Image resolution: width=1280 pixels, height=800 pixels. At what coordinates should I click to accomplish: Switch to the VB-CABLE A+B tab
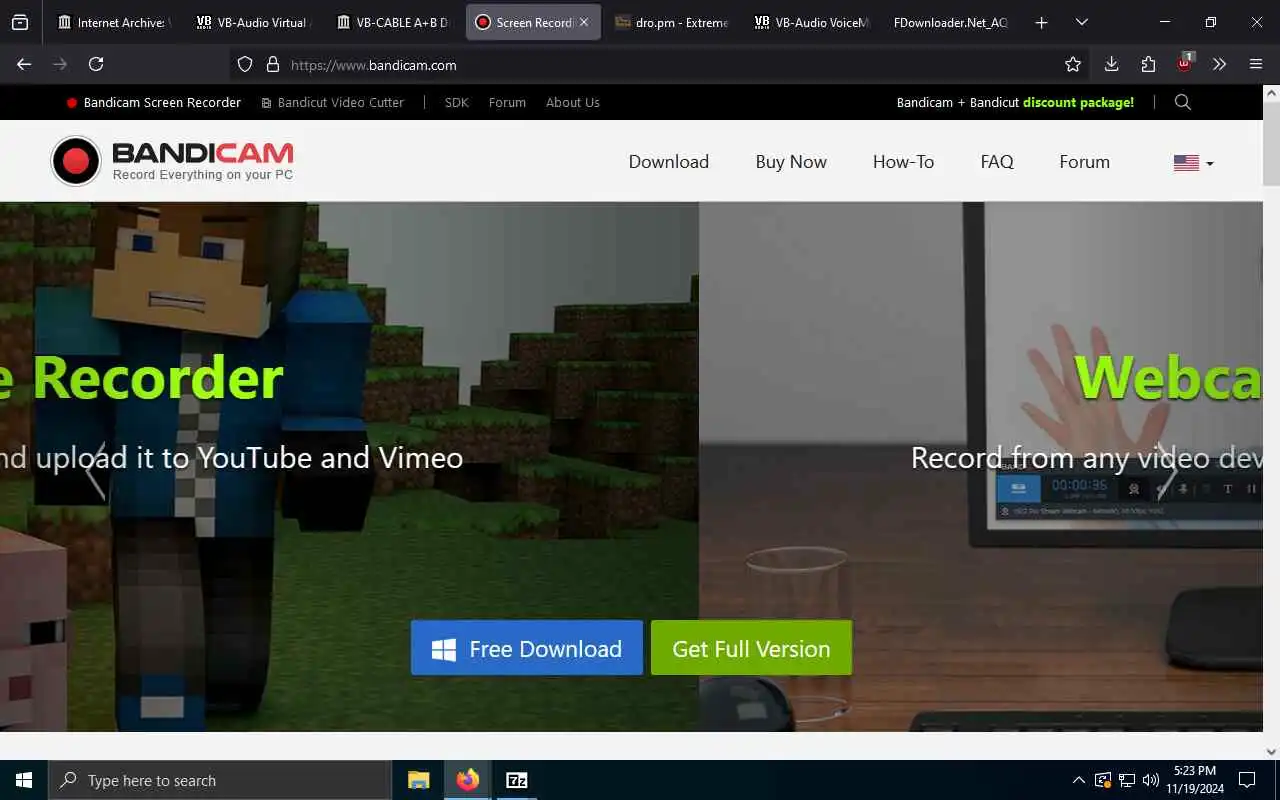(393, 22)
